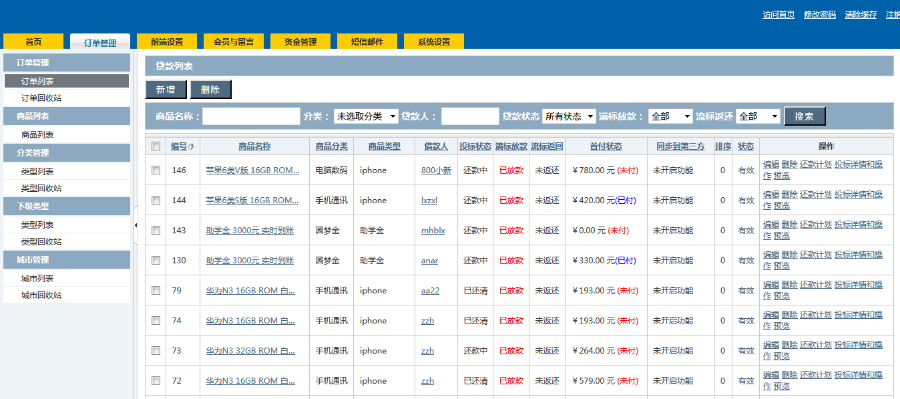Go to the 会员与留言 tab
Viewport: 900px width, 399px height.
[234, 42]
